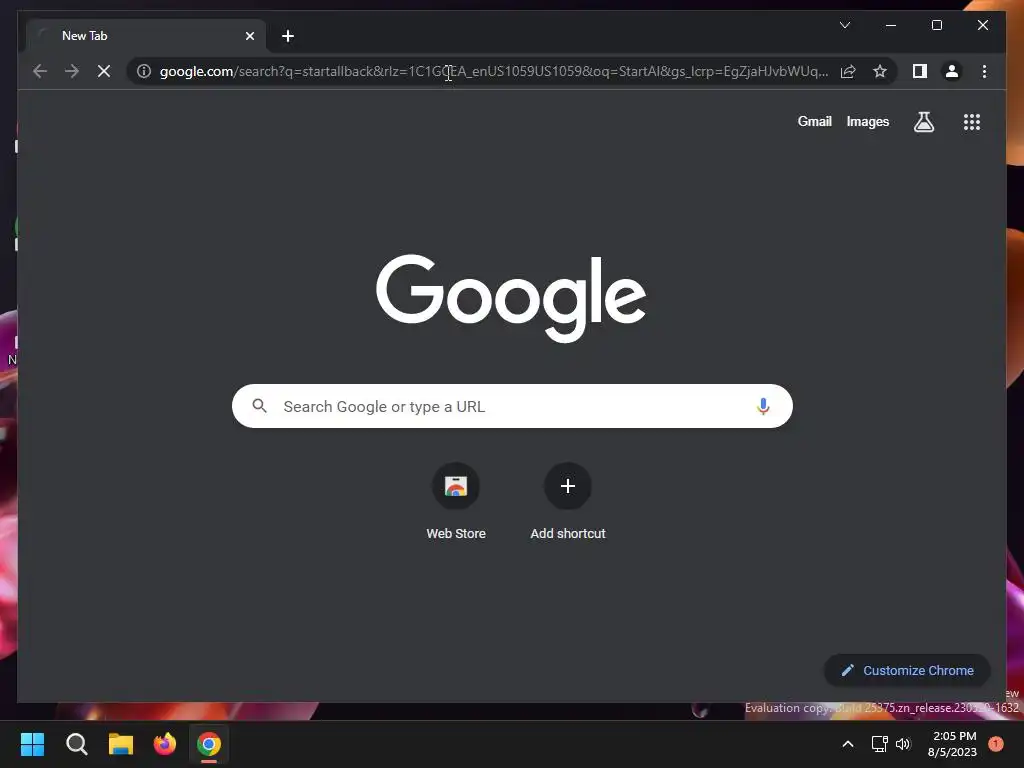
Task: Click the Google logo
Action: click(x=511, y=298)
